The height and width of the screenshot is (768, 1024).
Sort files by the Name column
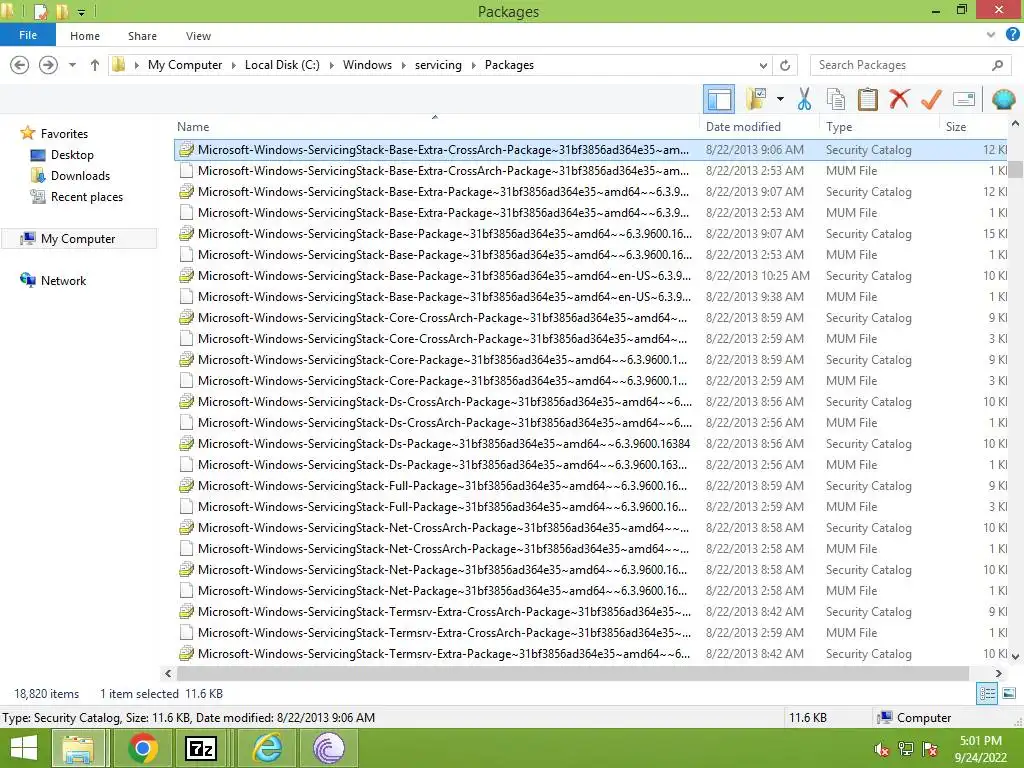435,127
